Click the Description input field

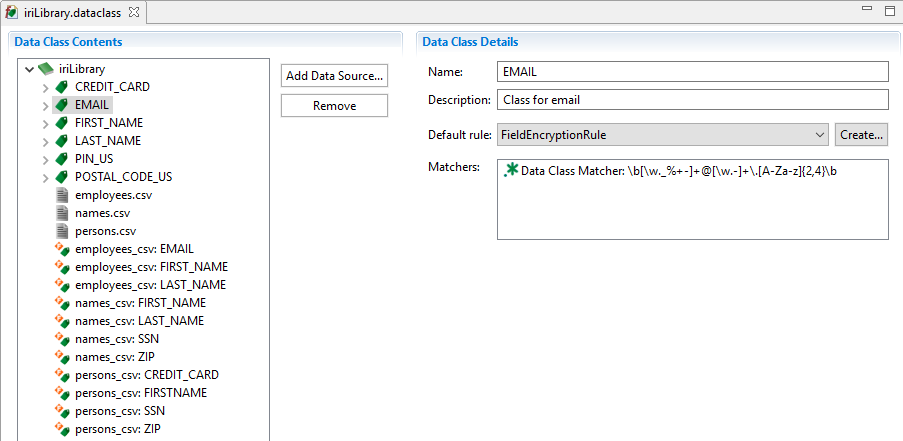[692, 100]
